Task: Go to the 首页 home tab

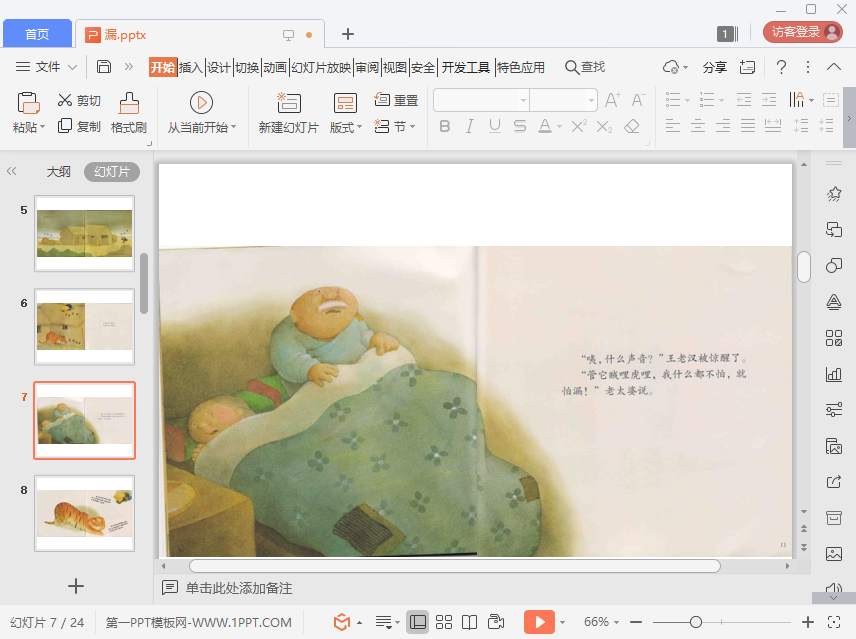Action: [x=37, y=34]
